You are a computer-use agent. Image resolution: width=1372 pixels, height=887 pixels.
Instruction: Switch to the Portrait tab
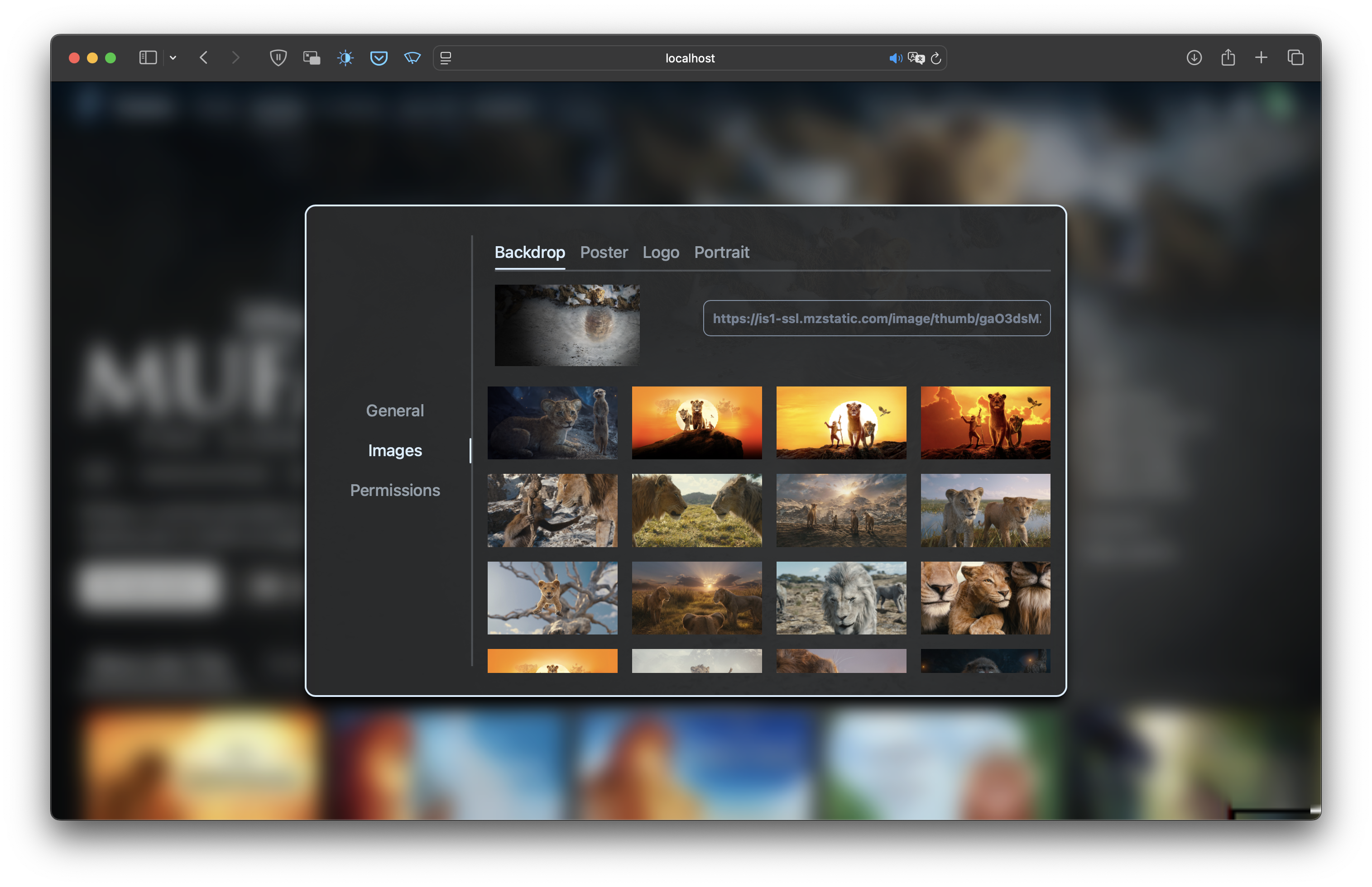point(721,252)
